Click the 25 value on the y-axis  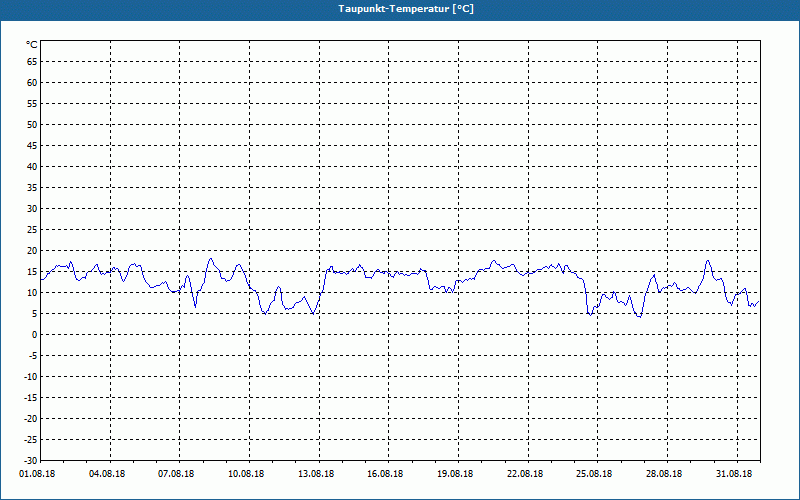coord(32,230)
